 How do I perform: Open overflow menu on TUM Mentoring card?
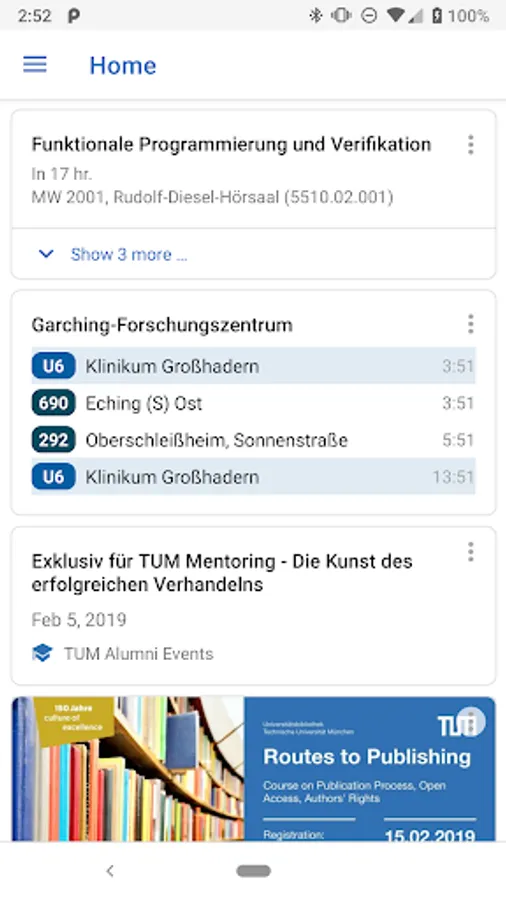pyautogui.click(x=470, y=552)
